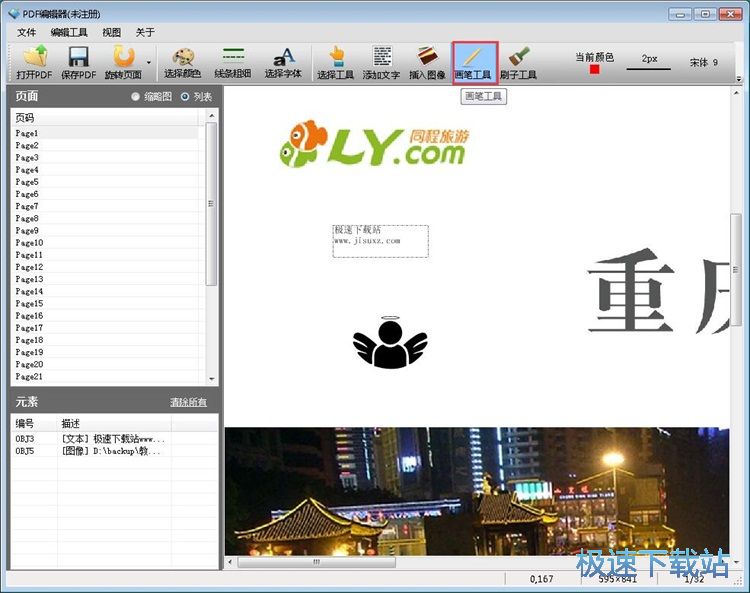The image size is (750, 593).
Task: Select Page5 in the page list
Action: [105, 182]
